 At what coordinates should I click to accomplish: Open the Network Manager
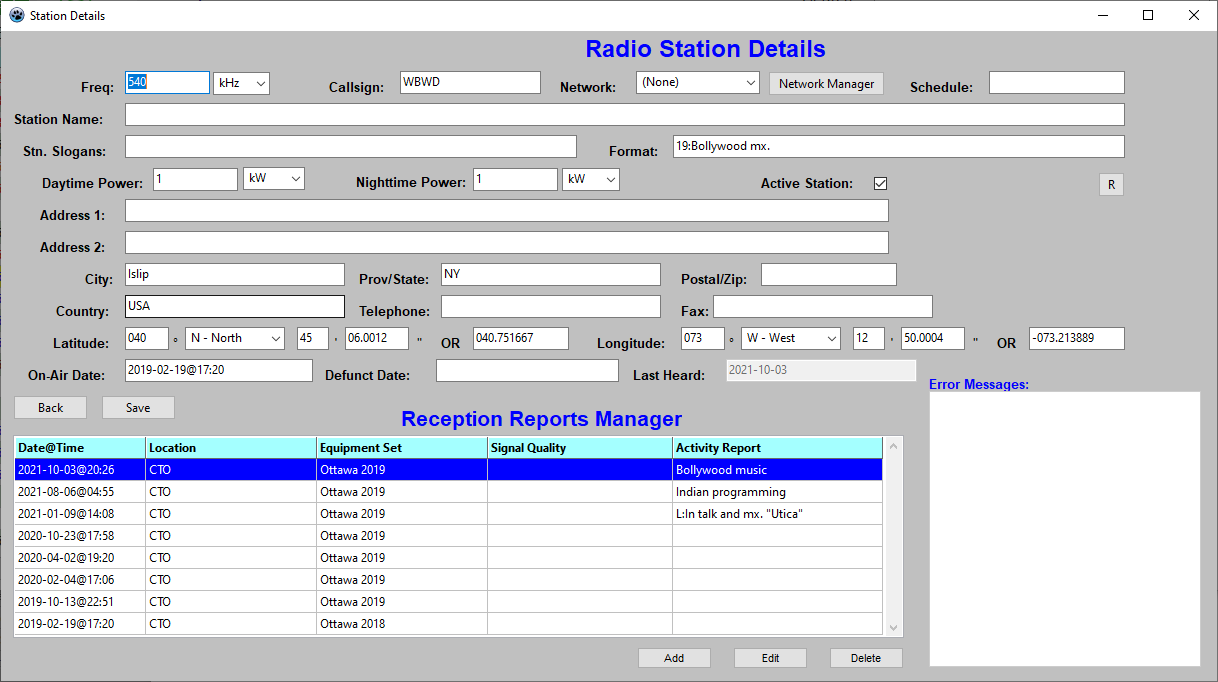826,84
